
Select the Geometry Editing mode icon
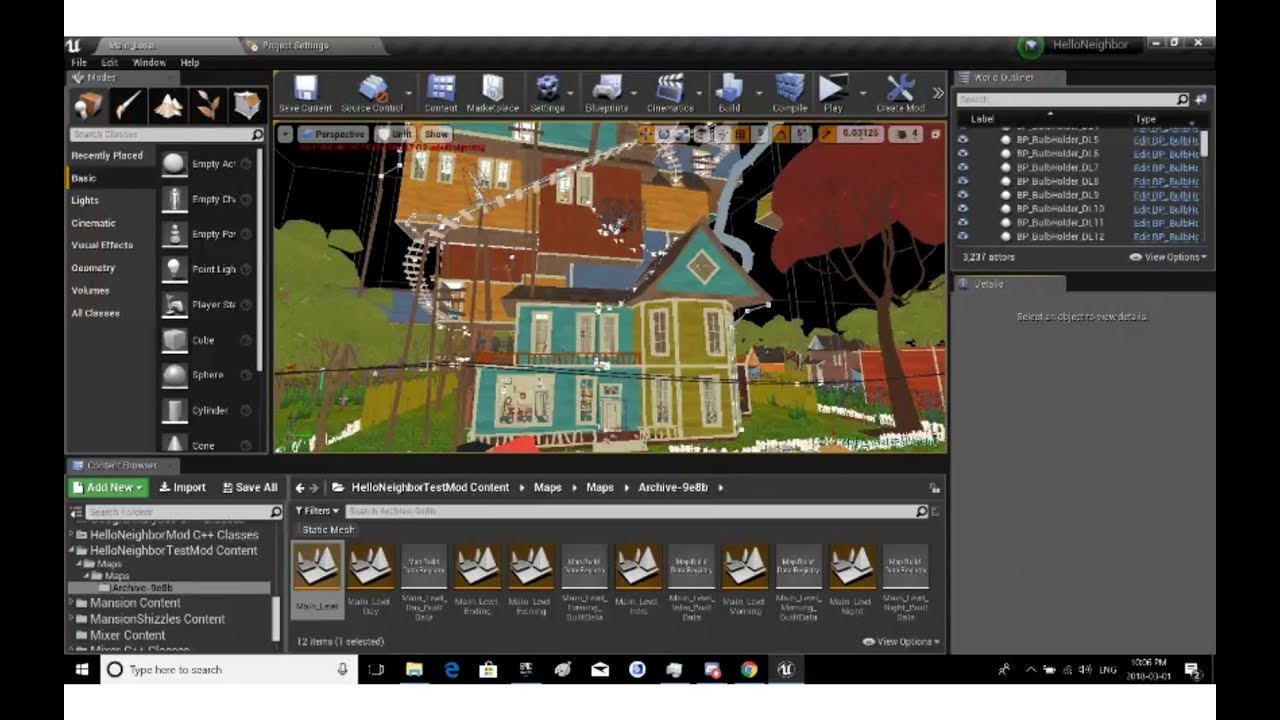pyautogui.click(x=247, y=105)
